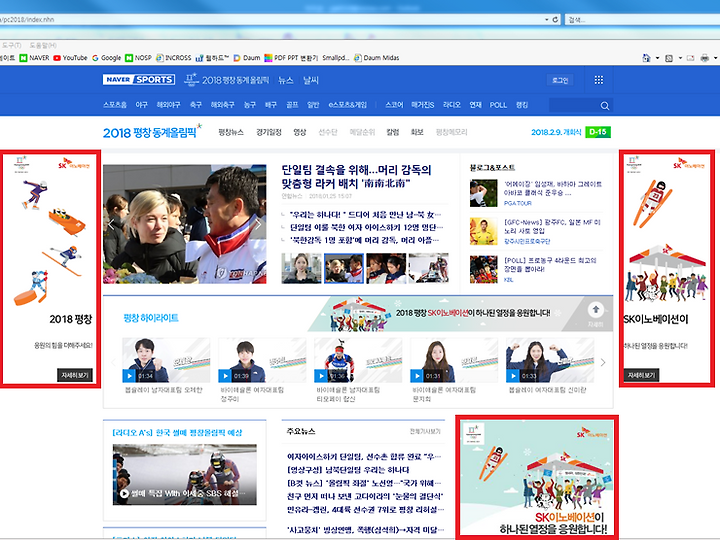Screen dimensions: 720x540
Task: Select 축구 in sports navigation
Action: click(196, 105)
